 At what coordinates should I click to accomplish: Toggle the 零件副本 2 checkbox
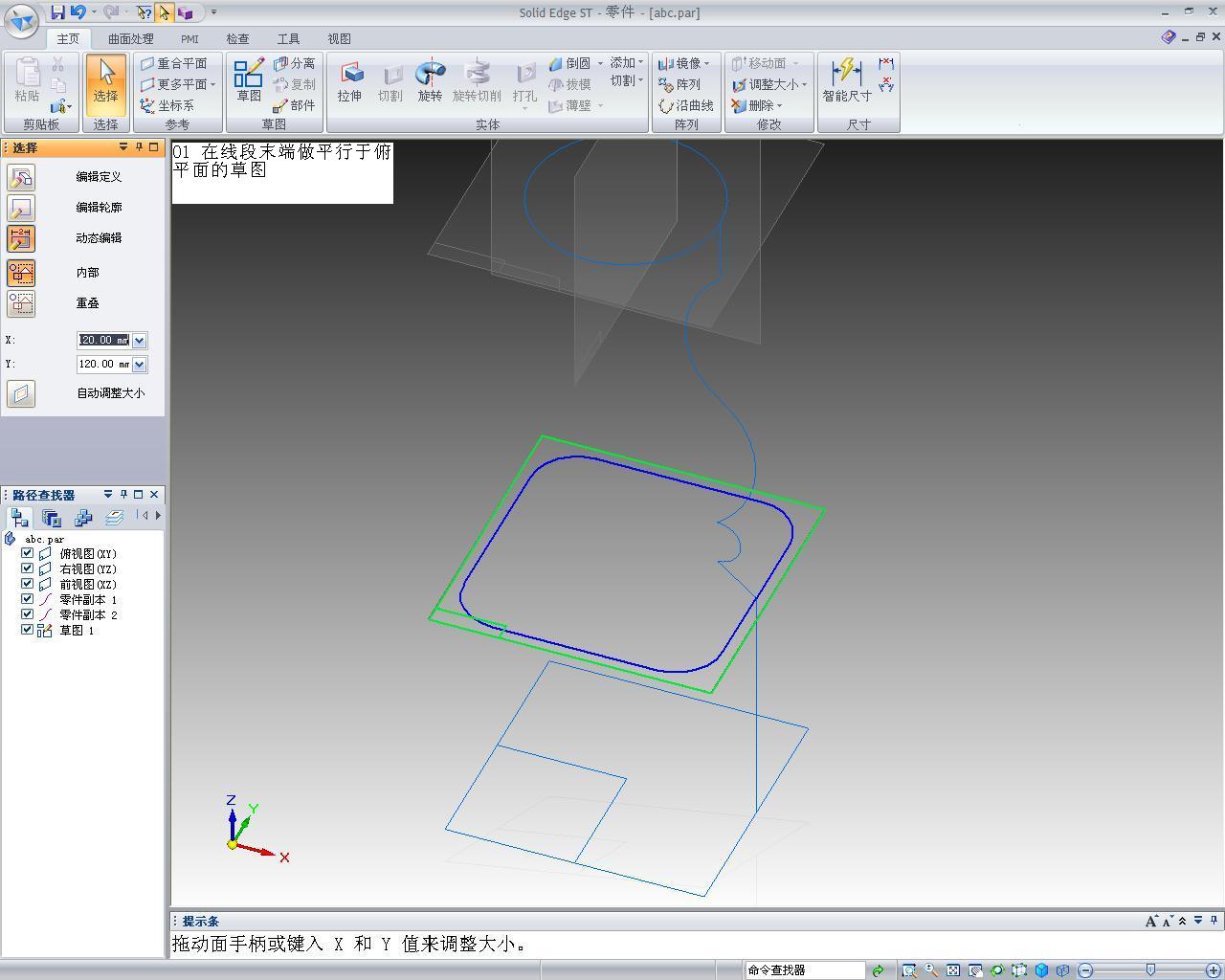coord(27,614)
